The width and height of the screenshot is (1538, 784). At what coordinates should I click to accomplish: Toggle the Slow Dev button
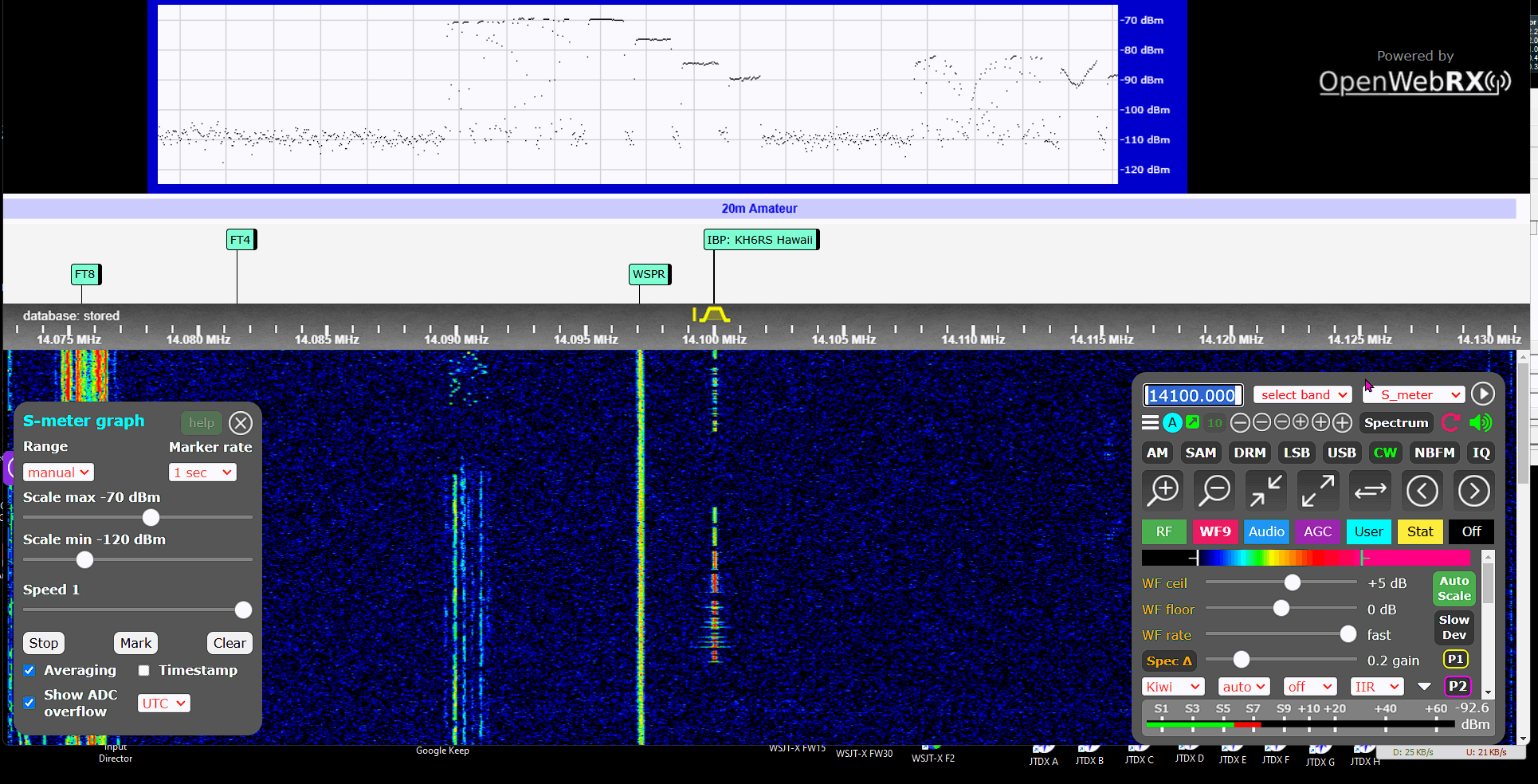pos(1454,627)
